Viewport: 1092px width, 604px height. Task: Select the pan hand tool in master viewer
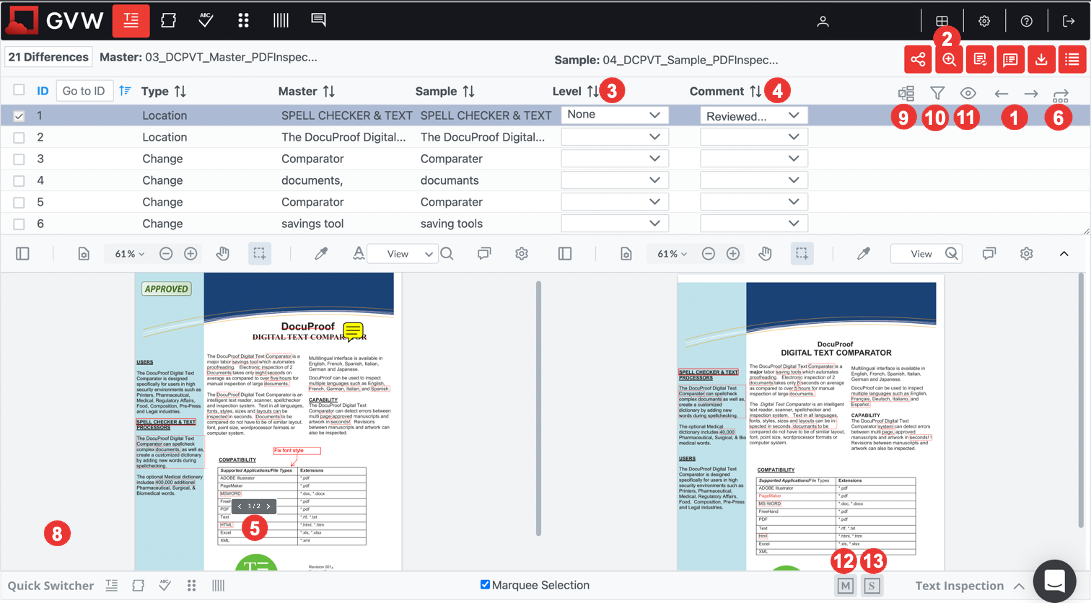coord(223,254)
